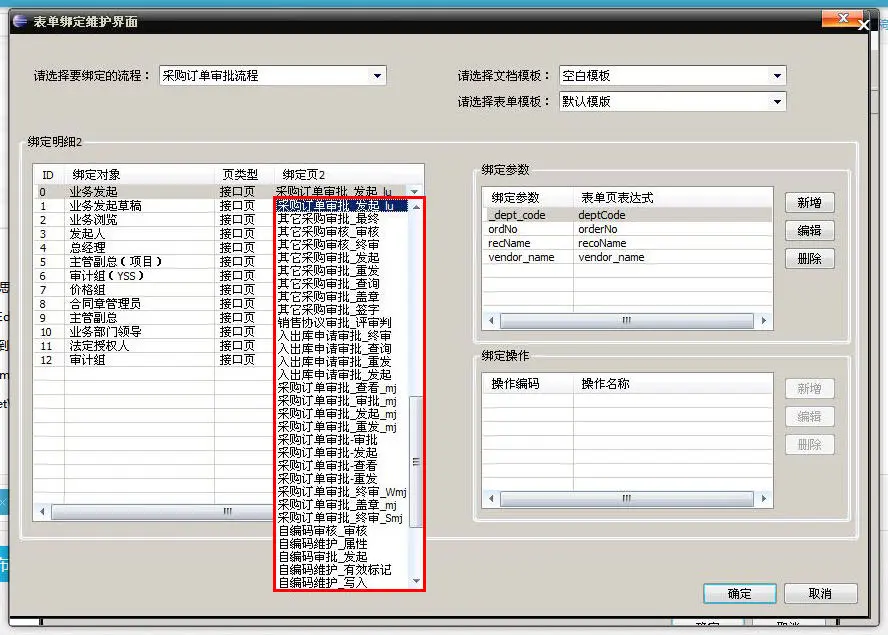The width and height of the screenshot is (888, 635).
Task: Click 新增 button in 绑定参数 panel
Action: (x=809, y=203)
